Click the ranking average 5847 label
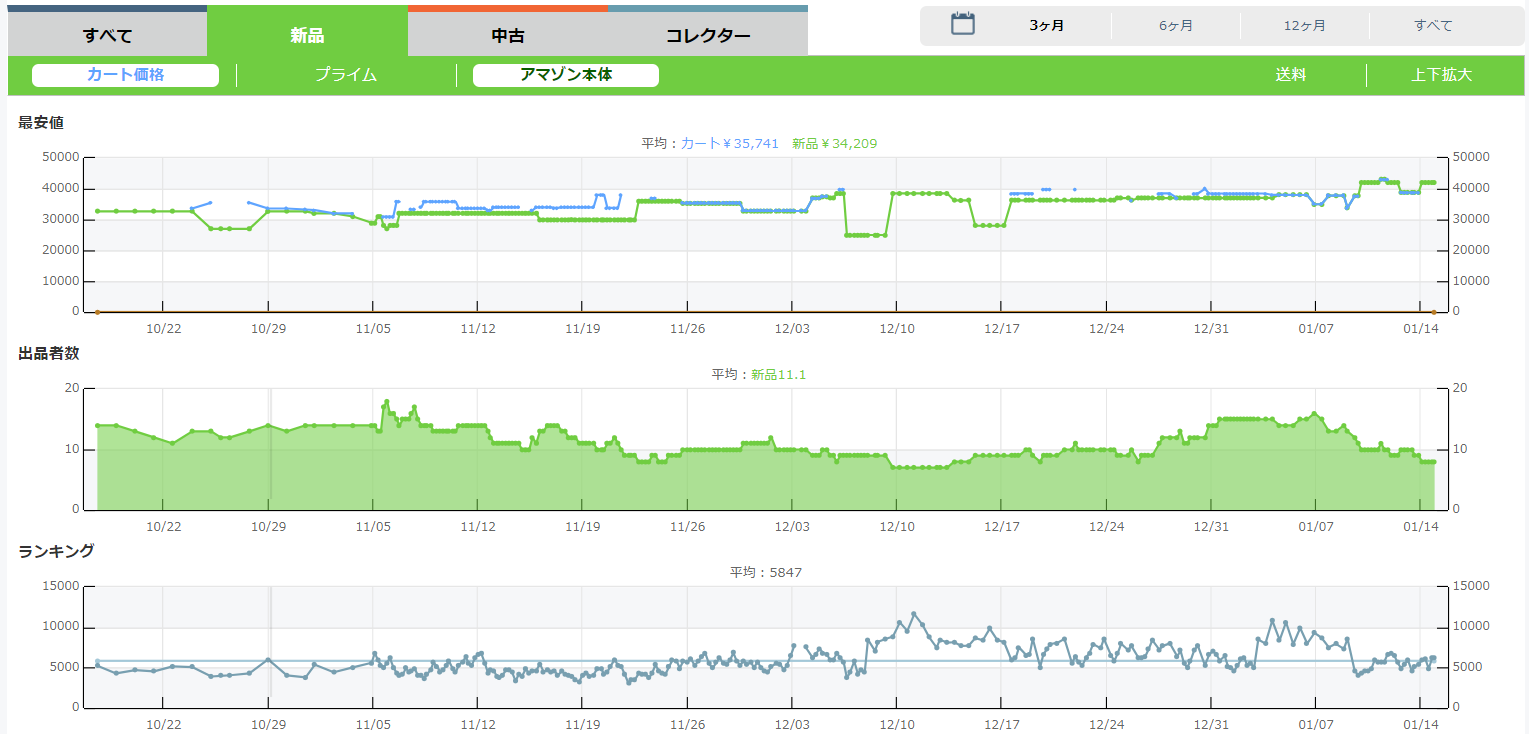The width and height of the screenshot is (1529, 734). 766,573
